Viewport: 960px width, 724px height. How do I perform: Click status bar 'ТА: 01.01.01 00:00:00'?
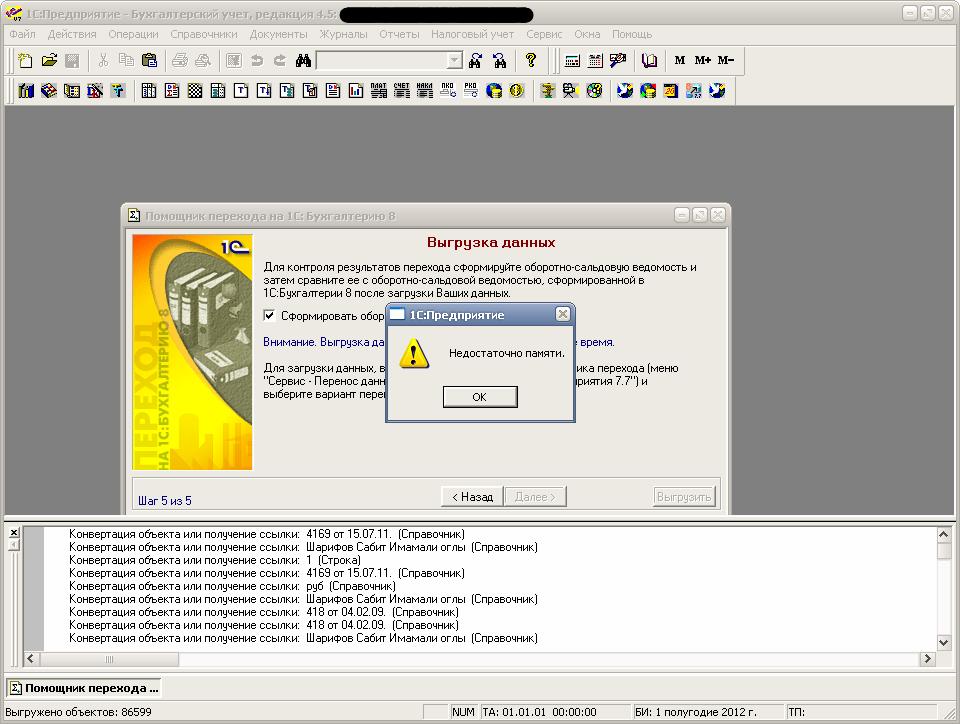(539, 712)
